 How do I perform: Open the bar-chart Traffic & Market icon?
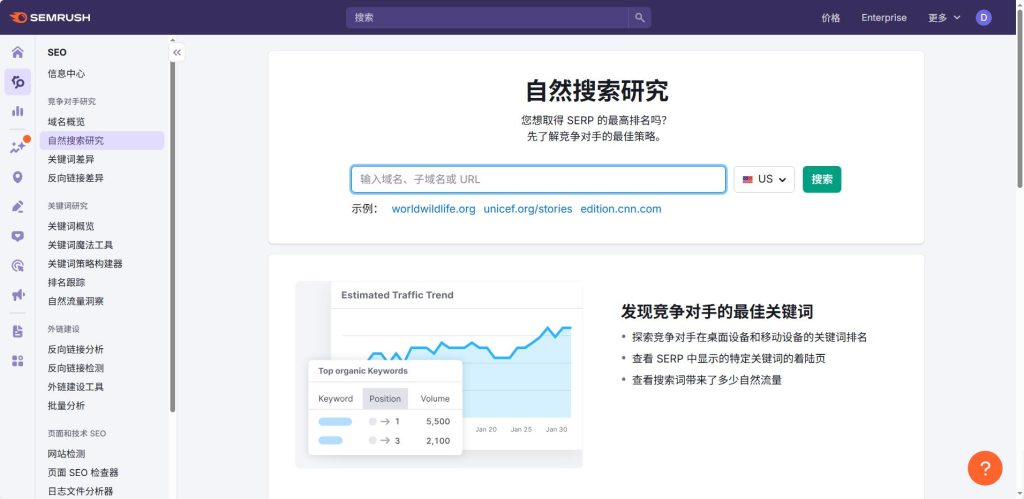point(18,111)
